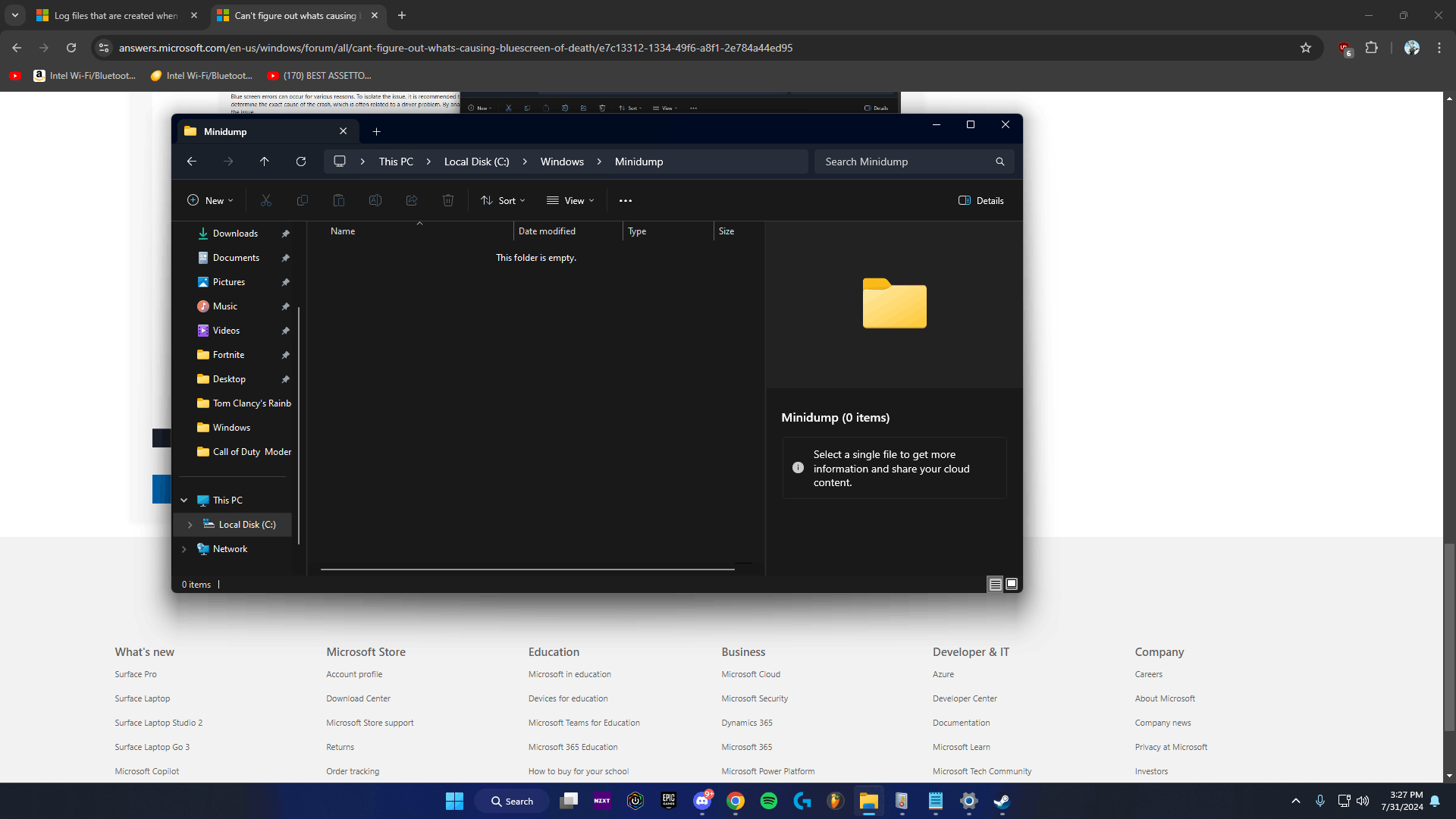Open the Sort dropdown menu
1456x819 pixels.
tap(503, 201)
